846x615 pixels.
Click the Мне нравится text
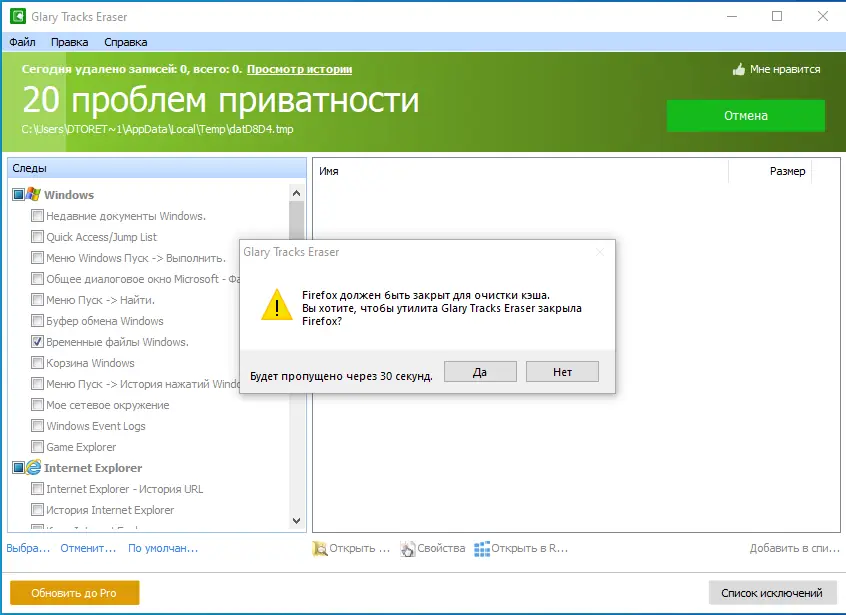tap(785, 69)
